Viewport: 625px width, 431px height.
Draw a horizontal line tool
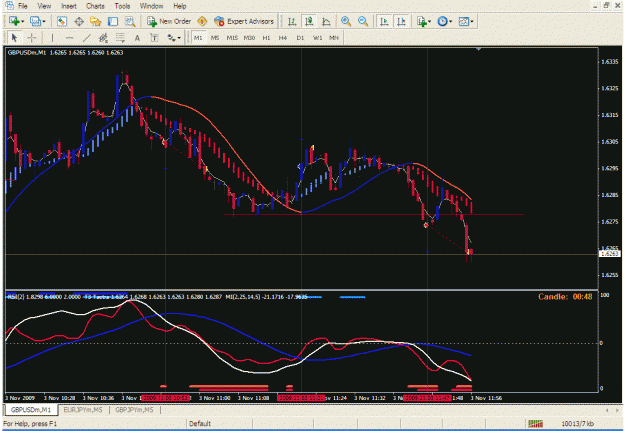pyautogui.click(x=69, y=38)
